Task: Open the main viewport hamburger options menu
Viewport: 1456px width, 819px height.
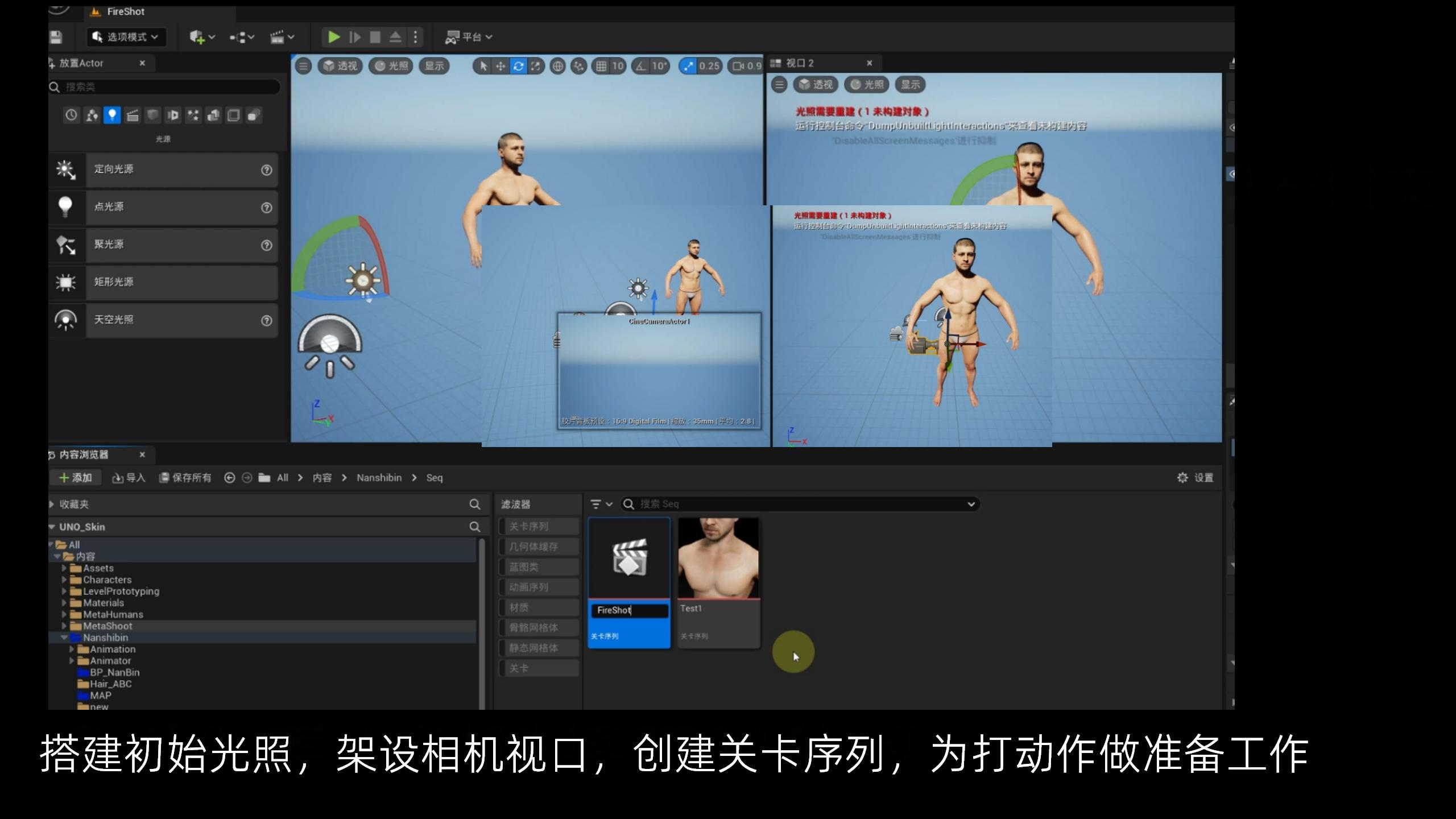Action: [304, 66]
